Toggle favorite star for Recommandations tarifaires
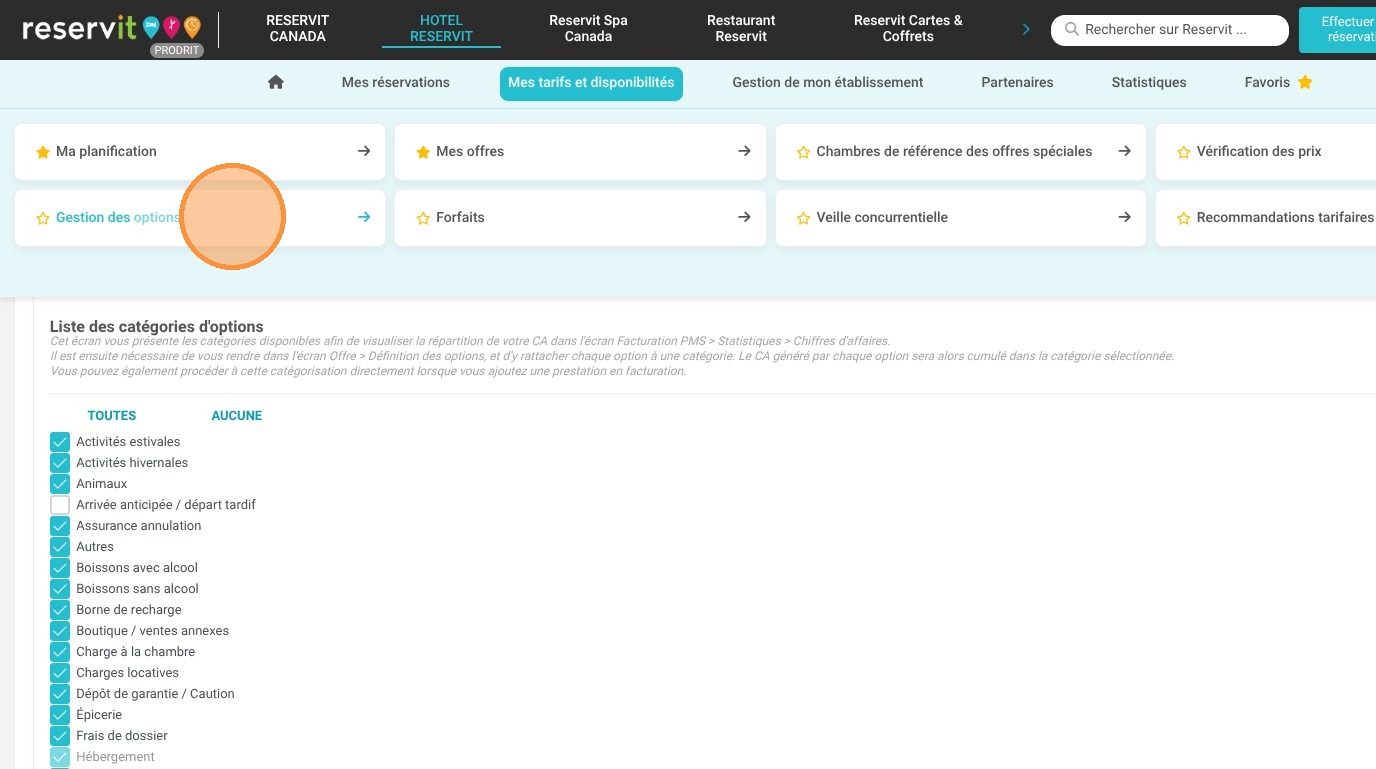The height and width of the screenshot is (769, 1376). coord(1184,218)
